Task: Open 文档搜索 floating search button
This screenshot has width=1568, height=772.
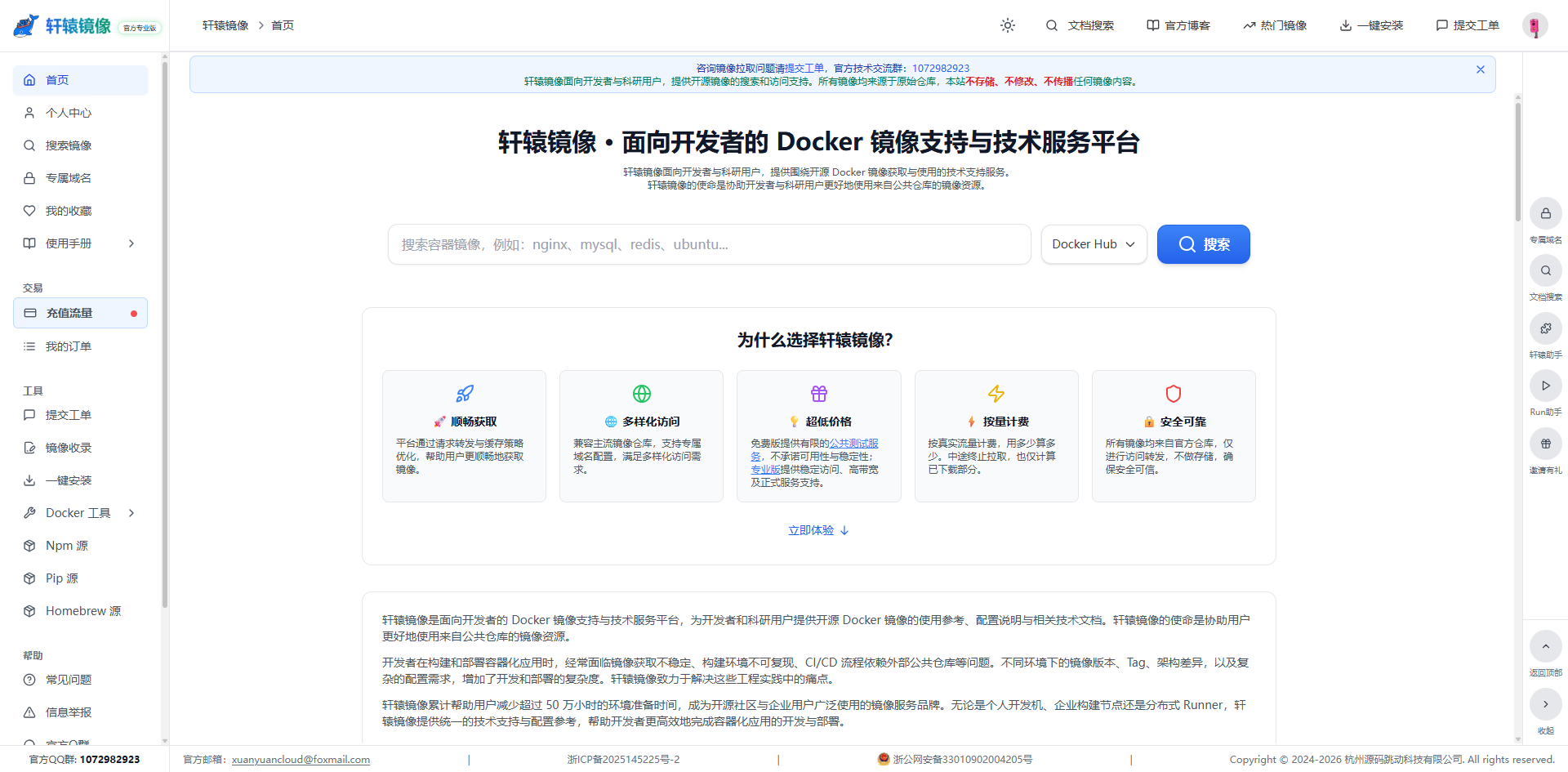Action: click(x=1546, y=270)
